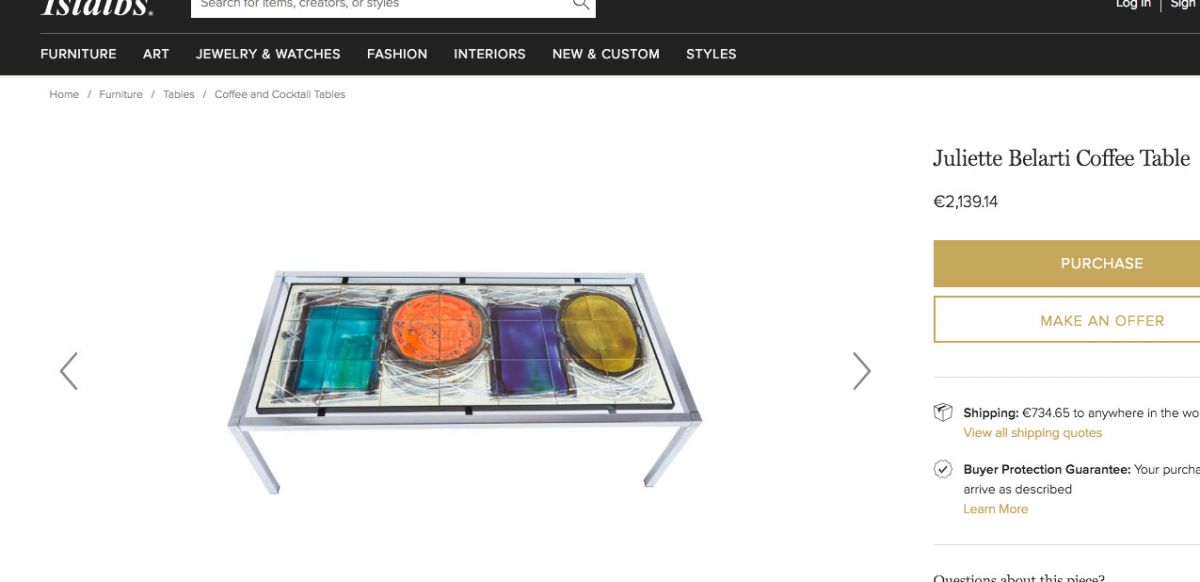
Task: Open the Learn More link
Action: pyautogui.click(x=996, y=509)
